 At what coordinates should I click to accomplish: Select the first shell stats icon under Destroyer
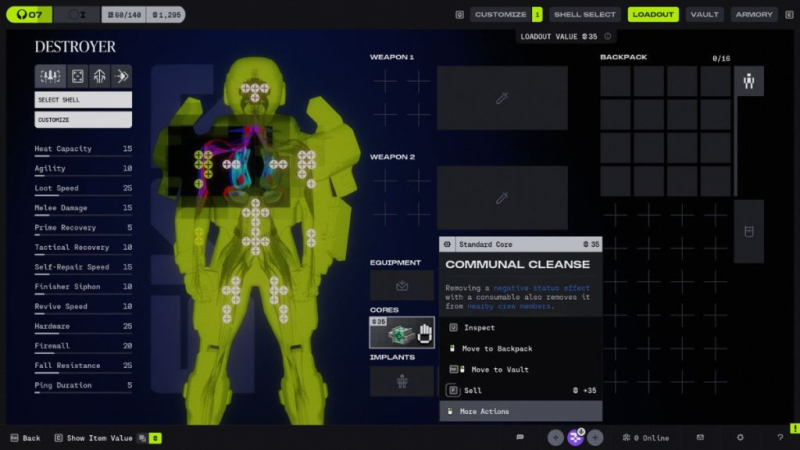[x=48, y=76]
